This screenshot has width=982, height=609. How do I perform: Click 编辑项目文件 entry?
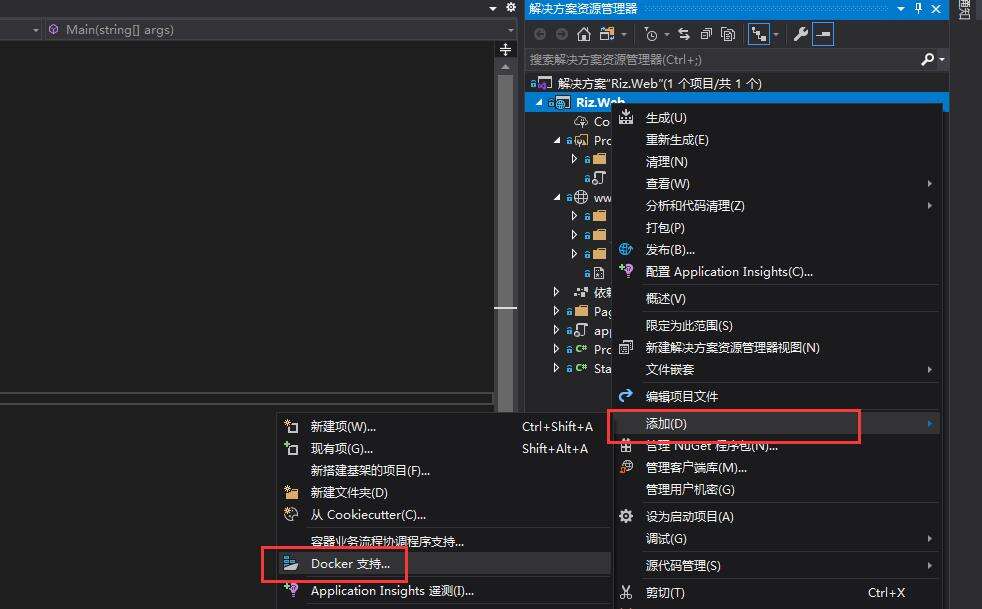click(x=777, y=396)
